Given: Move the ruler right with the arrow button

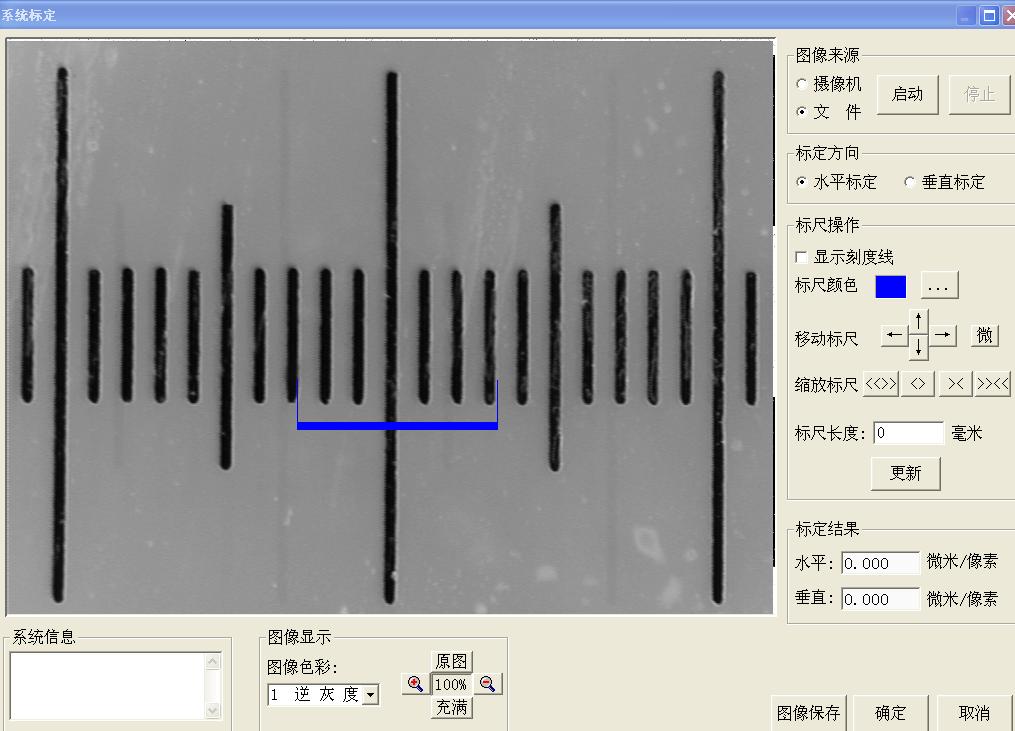Looking at the screenshot, I should [944, 336].
